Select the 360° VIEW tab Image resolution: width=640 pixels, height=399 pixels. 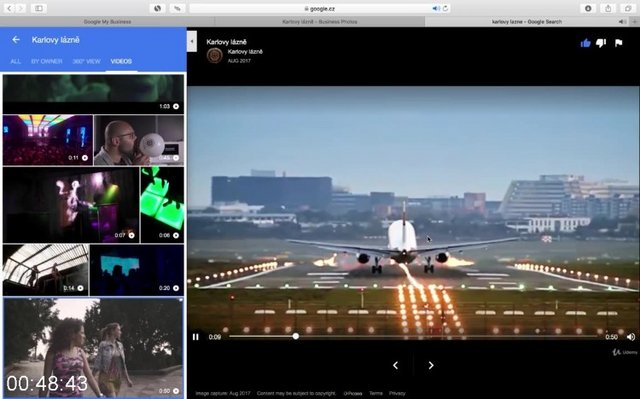tap(87, 61)
